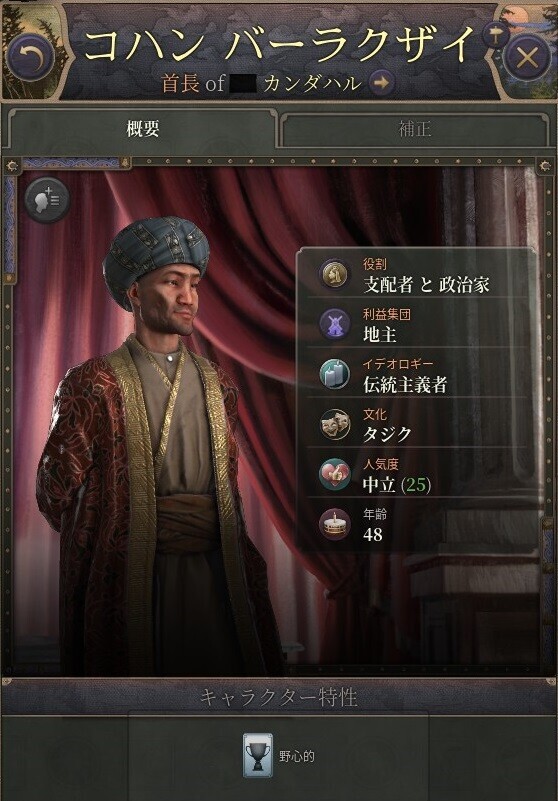Click the タジク culture text
Screen dimensions: 558x801
(x=387, y=434)
